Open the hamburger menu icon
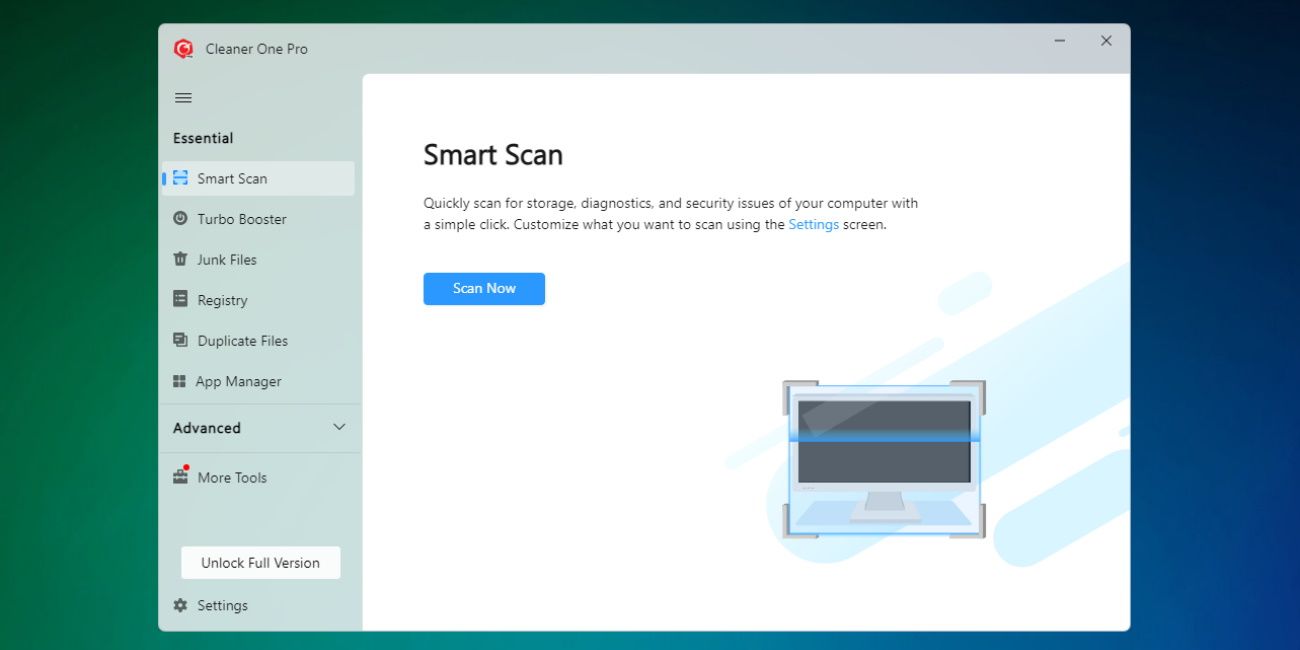Image resolution: width=1300 pixels, height=650 pixels. coord(183,98)
